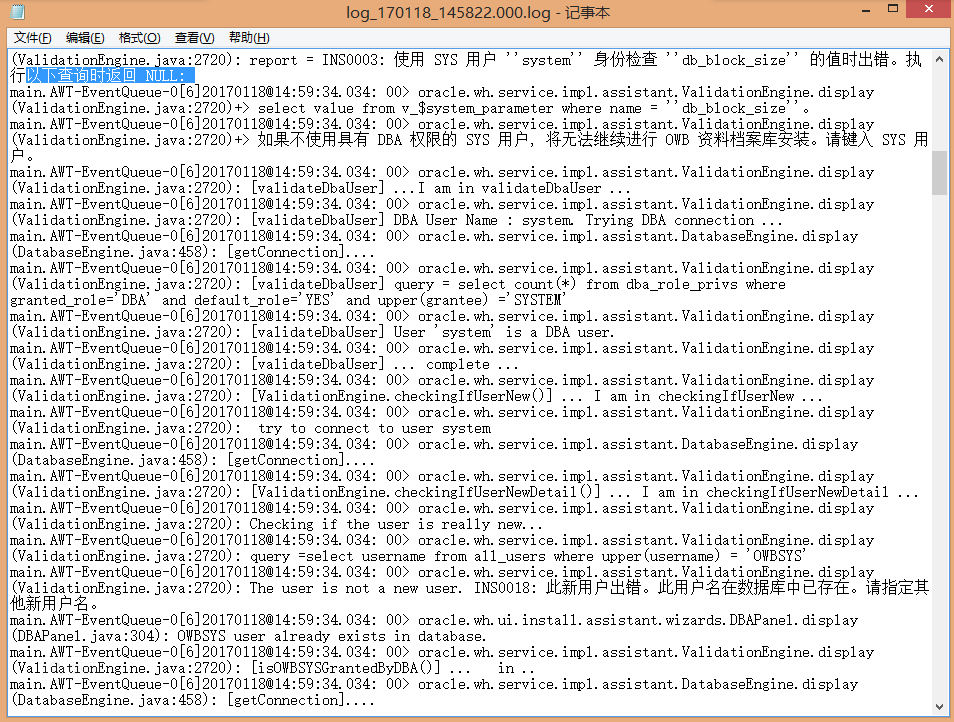Click 'I am in checkingIfUserNewDetail' text
This screenshot has width=954, height=722.
[764, 492]
